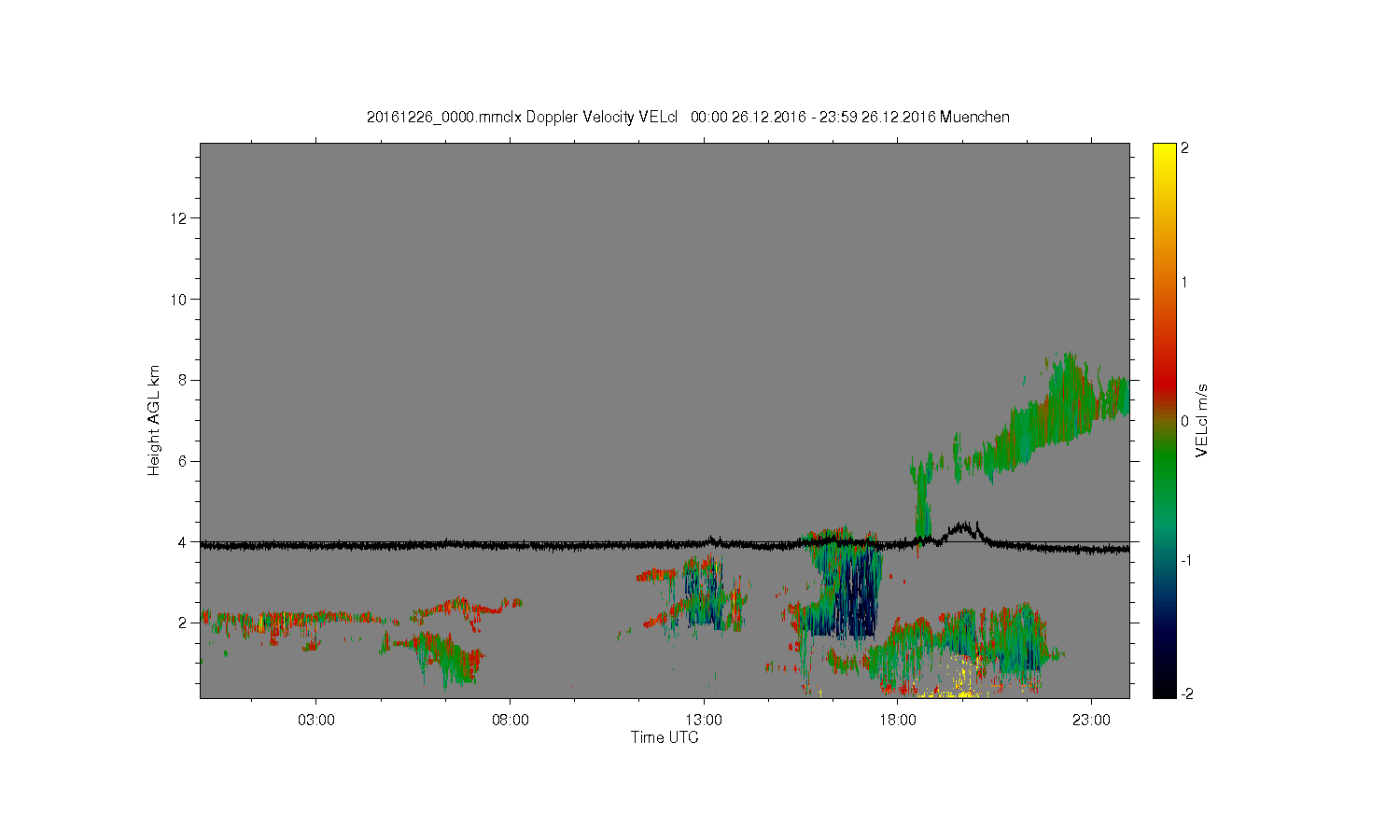Click the 18:00 time tick label
This screenshot has width=1400, height=840.
point(898,721)
